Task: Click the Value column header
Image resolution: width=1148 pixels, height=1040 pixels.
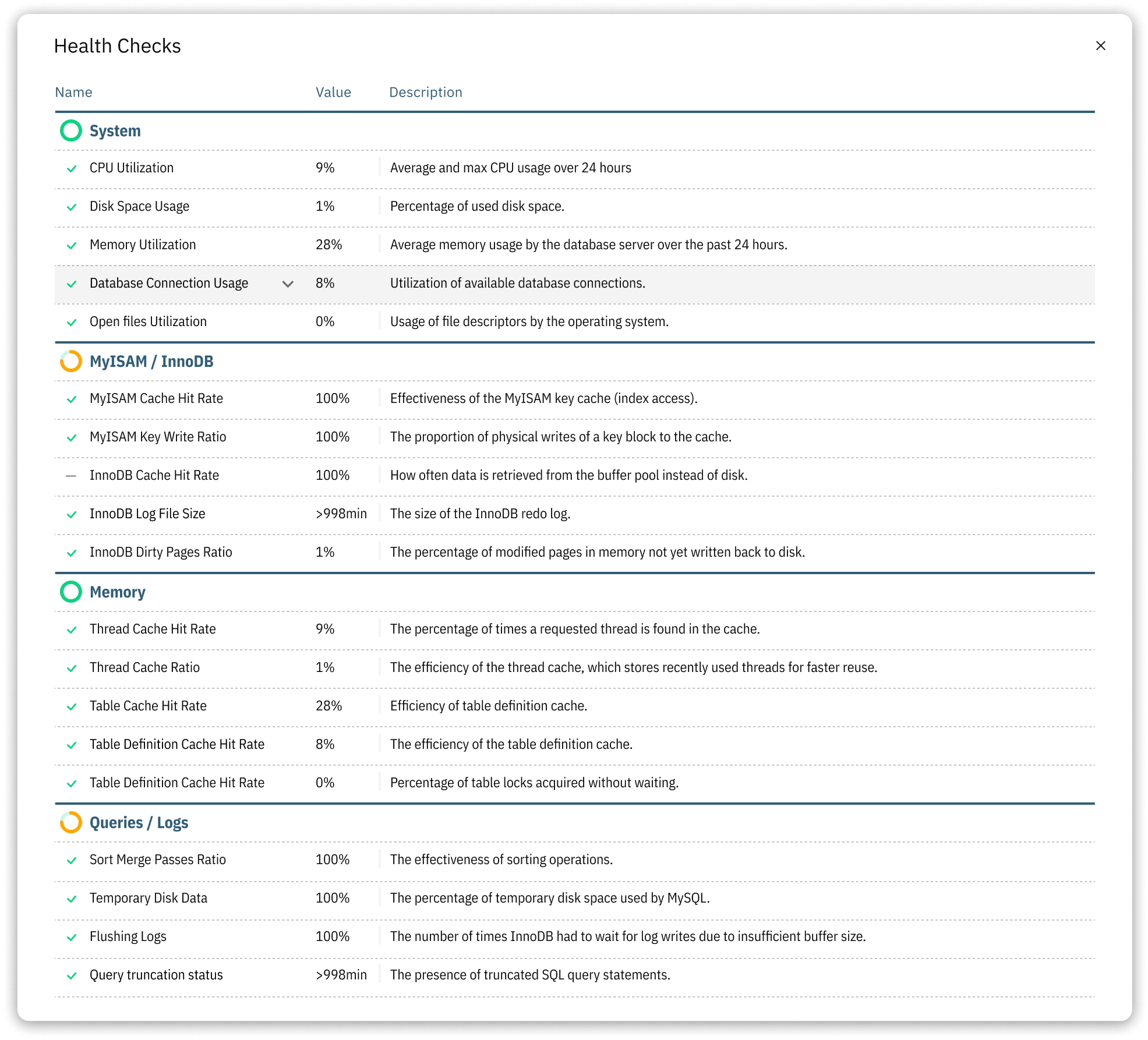Action: [x=333, y=92]
